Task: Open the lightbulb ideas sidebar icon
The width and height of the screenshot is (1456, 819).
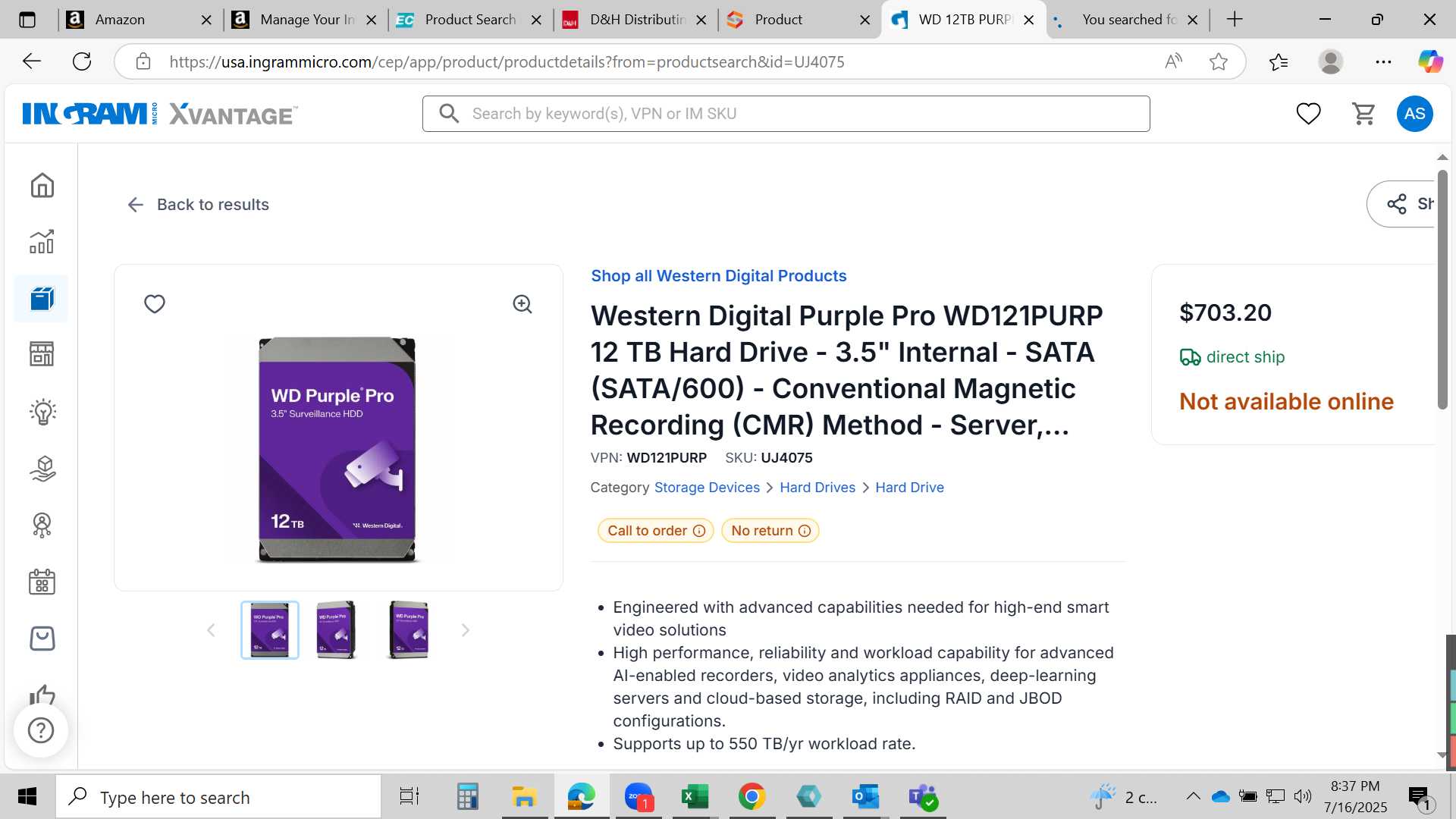Action: (42, 412)
